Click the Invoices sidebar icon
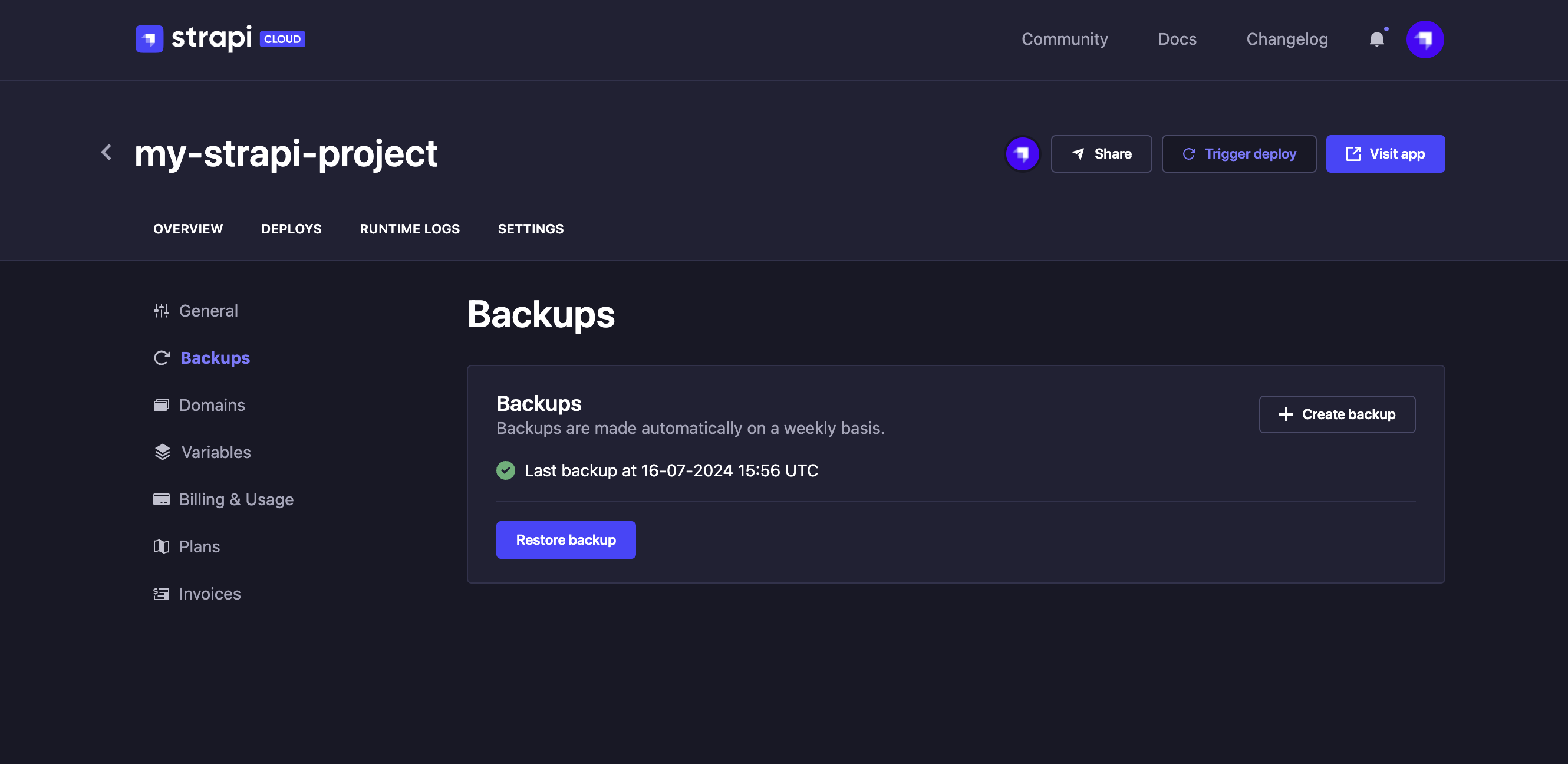Screen dimensions: 1568x764 pyautogui.click(x=162, y=594)
